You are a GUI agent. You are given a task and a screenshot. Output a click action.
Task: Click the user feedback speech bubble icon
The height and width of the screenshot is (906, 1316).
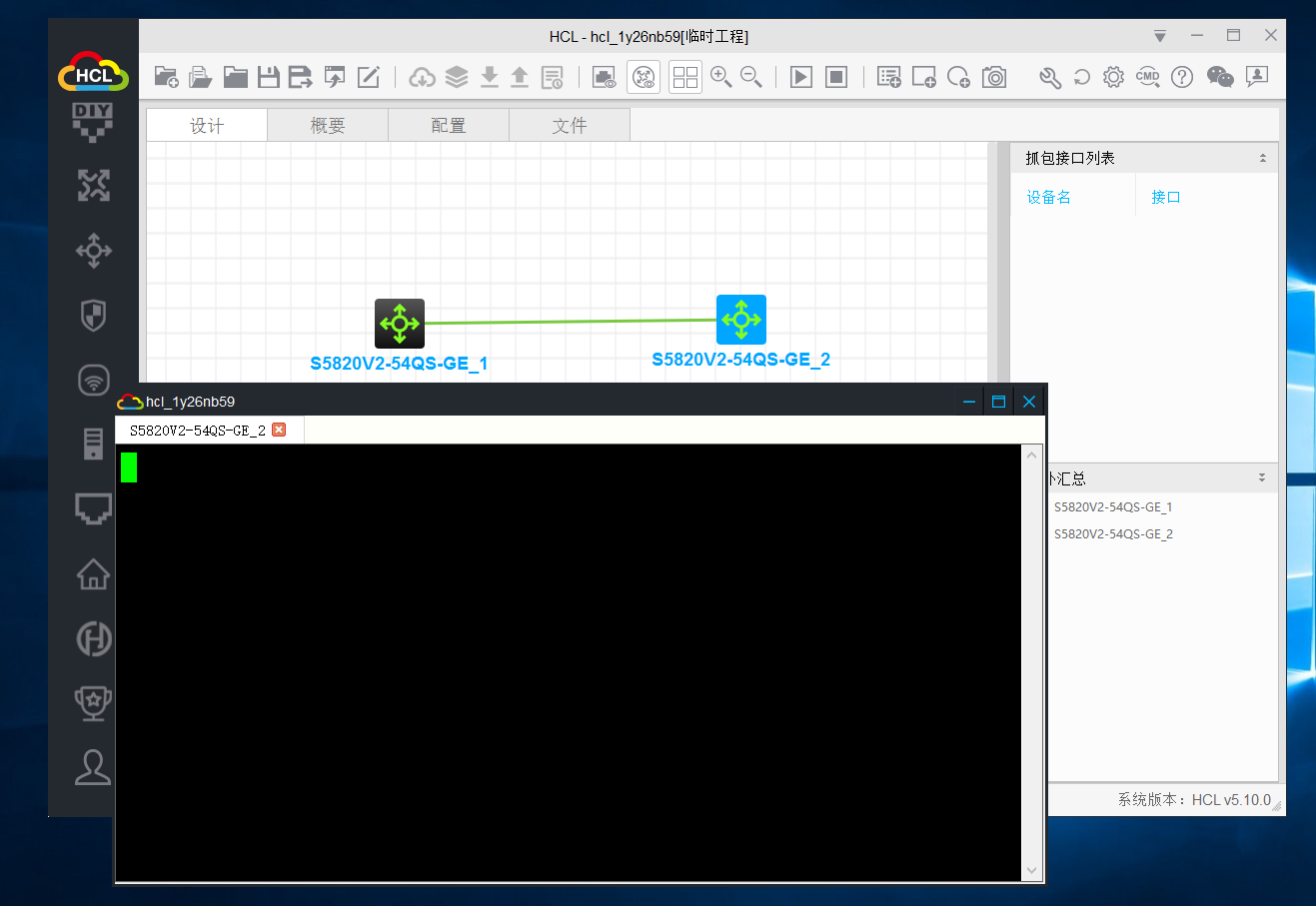[1257, 77]
